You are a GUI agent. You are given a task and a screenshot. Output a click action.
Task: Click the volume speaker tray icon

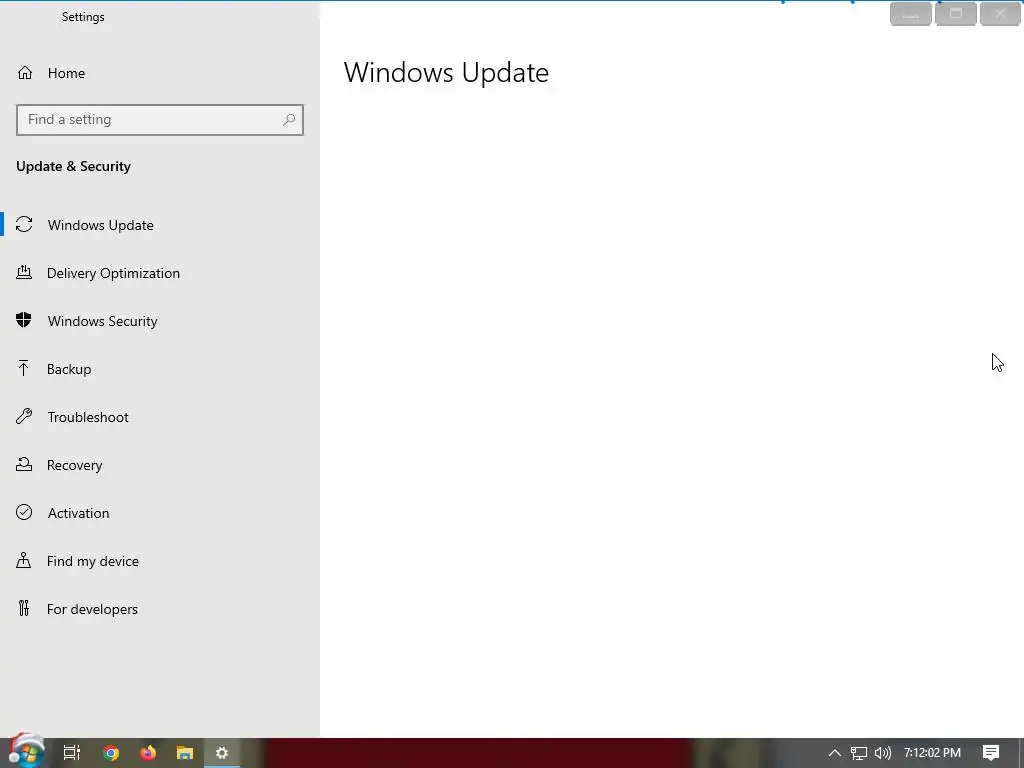tap(882, 753)
